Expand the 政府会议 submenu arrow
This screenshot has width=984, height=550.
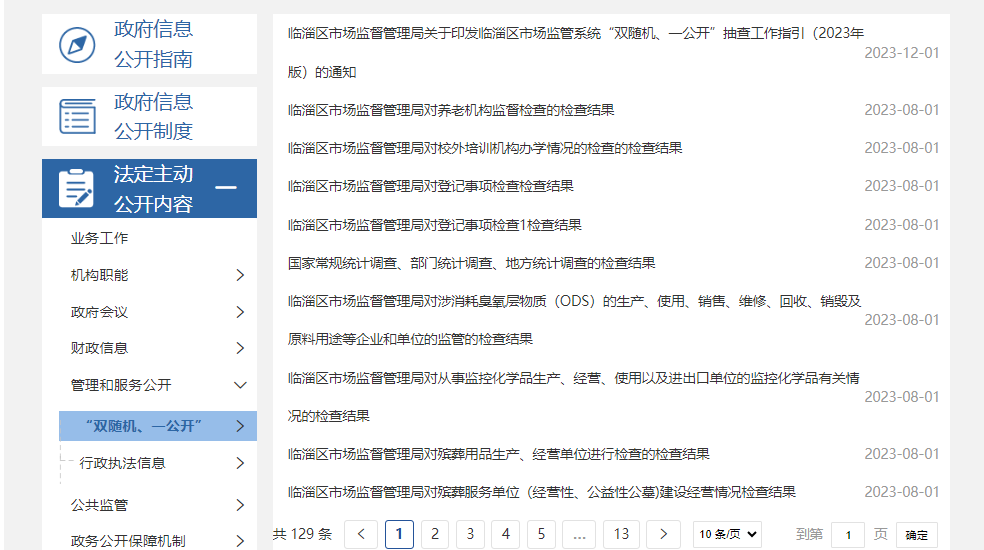240,312
